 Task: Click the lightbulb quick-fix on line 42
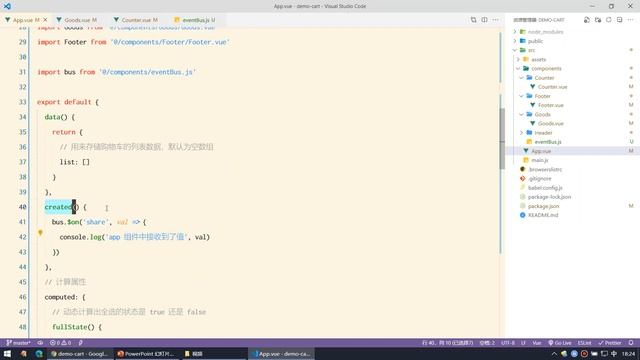pos(40,233)
